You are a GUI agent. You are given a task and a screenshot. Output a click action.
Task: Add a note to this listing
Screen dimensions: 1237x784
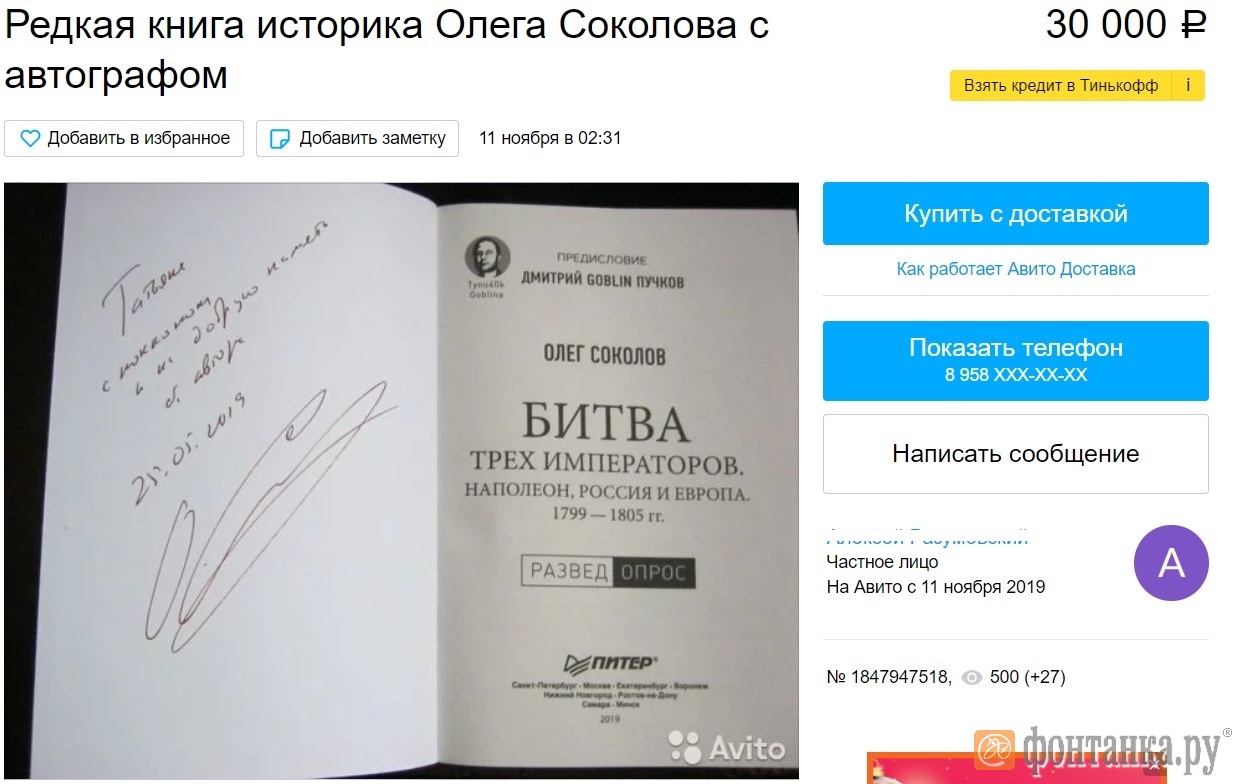coord(357,138)
